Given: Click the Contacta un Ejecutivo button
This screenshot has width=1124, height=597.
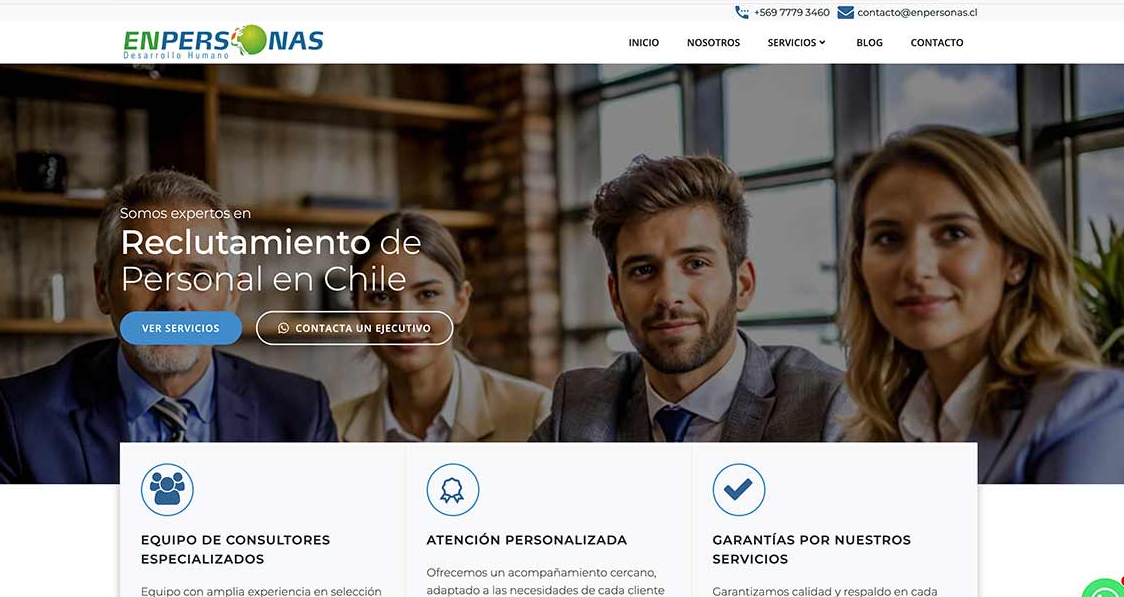Looking at the screenshot, I should click(x=355, y=328).
